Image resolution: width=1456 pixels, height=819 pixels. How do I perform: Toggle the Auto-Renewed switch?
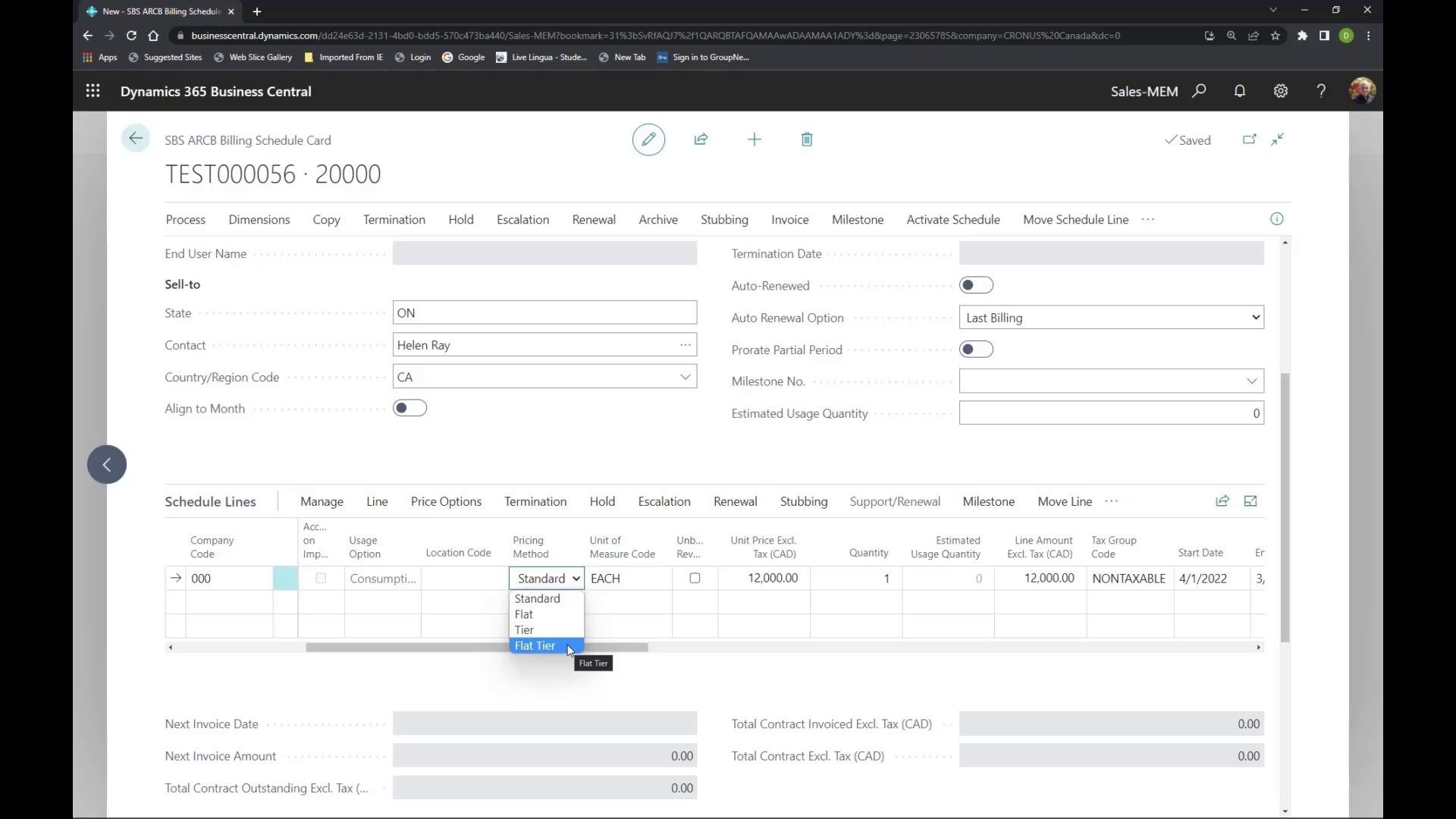point(975,284)
